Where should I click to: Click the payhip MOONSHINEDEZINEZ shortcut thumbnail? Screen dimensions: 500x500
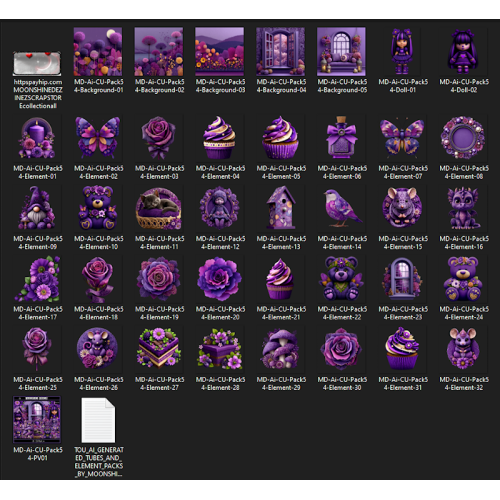coord(37,63)
